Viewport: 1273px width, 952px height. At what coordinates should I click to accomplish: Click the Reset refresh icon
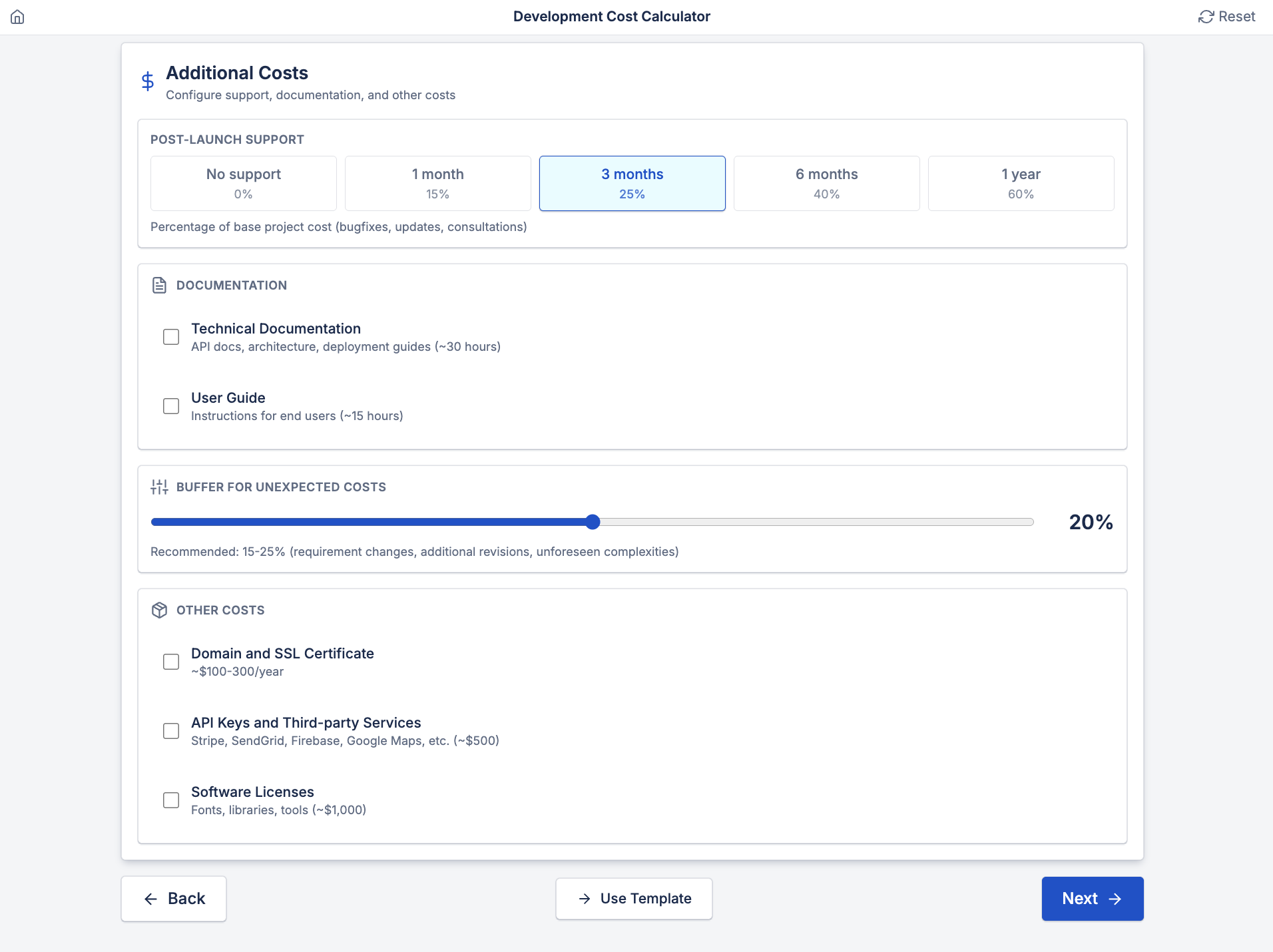1207,16
